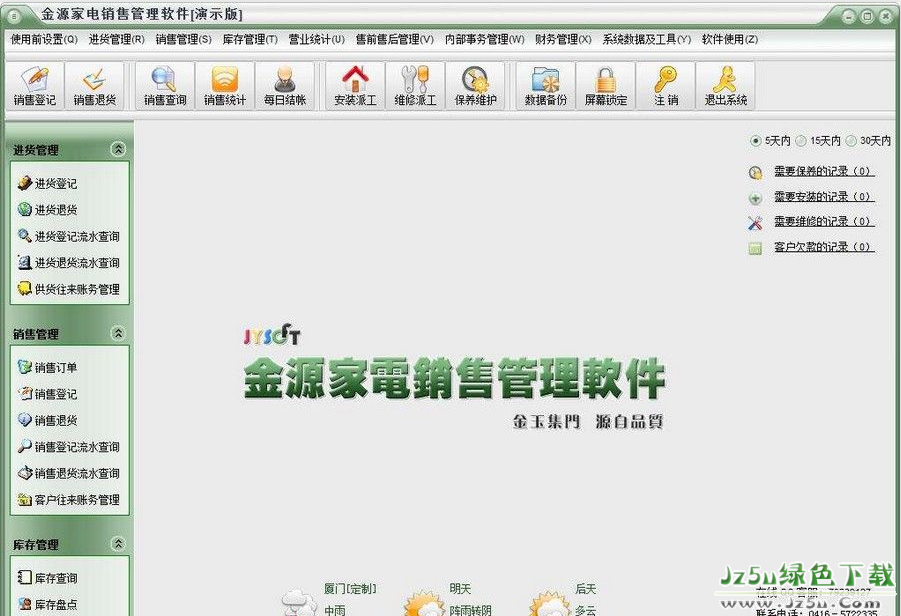Open 库存盘点 in the sidebar
This screenshot has width=901, height=616.
click(x=47, y=605)
